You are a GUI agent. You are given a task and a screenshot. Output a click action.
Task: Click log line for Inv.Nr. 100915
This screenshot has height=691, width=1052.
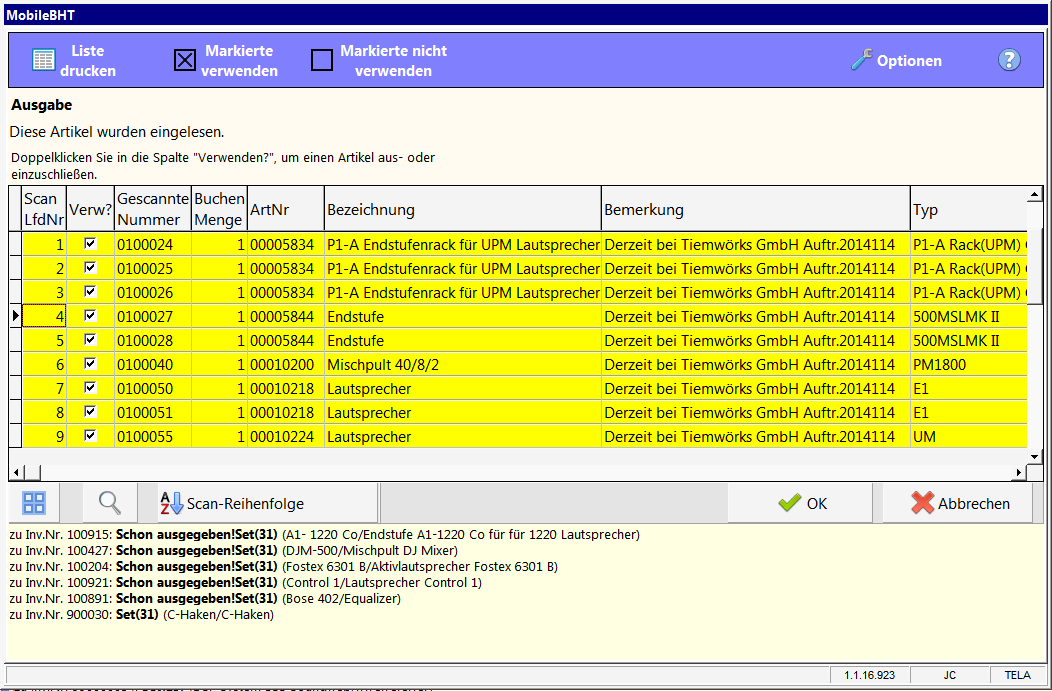325,535
